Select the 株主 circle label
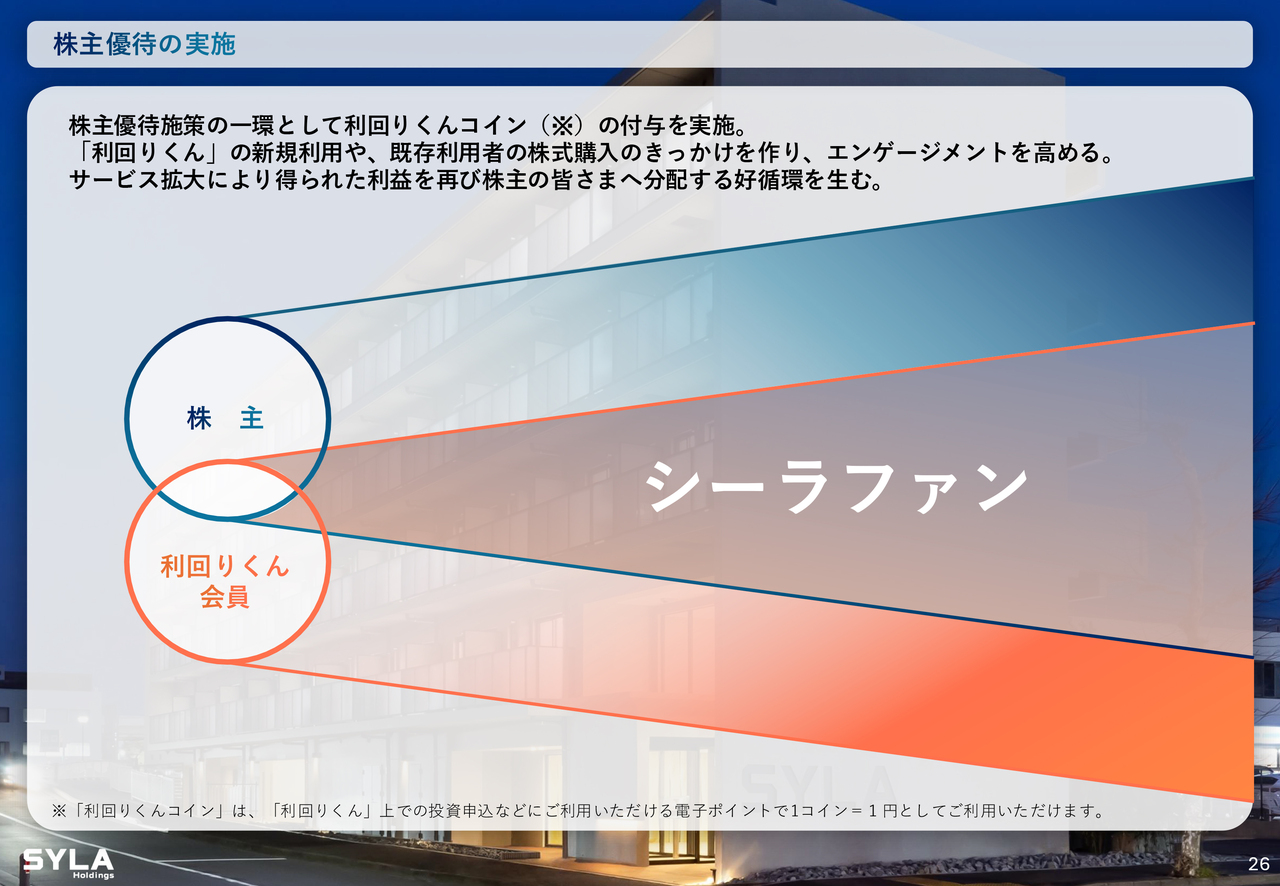This screenshot has height=886, width=1280. tap(226, 418)
